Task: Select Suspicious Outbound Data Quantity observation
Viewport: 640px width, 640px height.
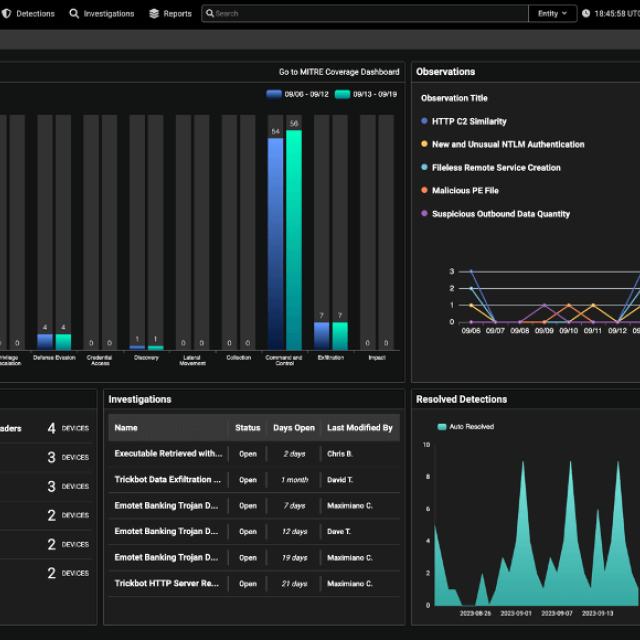Action: (x=501, y=214)
